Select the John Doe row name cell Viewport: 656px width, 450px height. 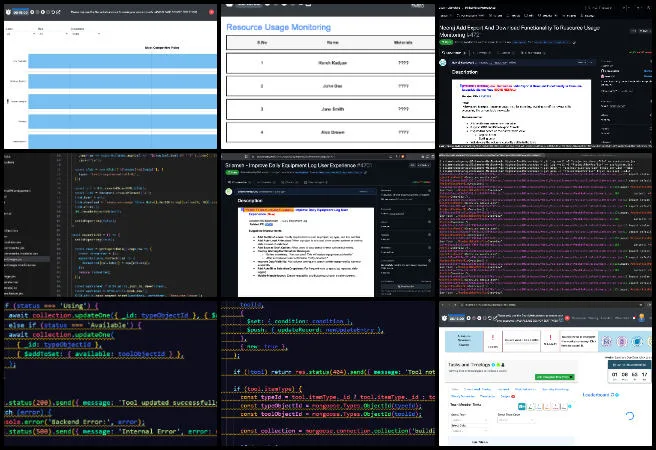(333, 86)
